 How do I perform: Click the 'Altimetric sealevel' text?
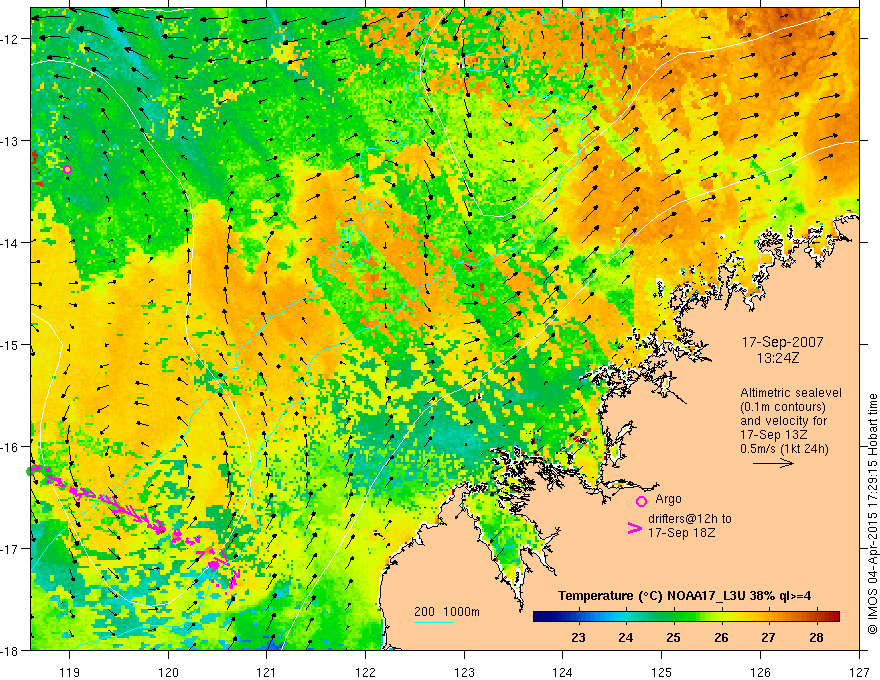791,393
